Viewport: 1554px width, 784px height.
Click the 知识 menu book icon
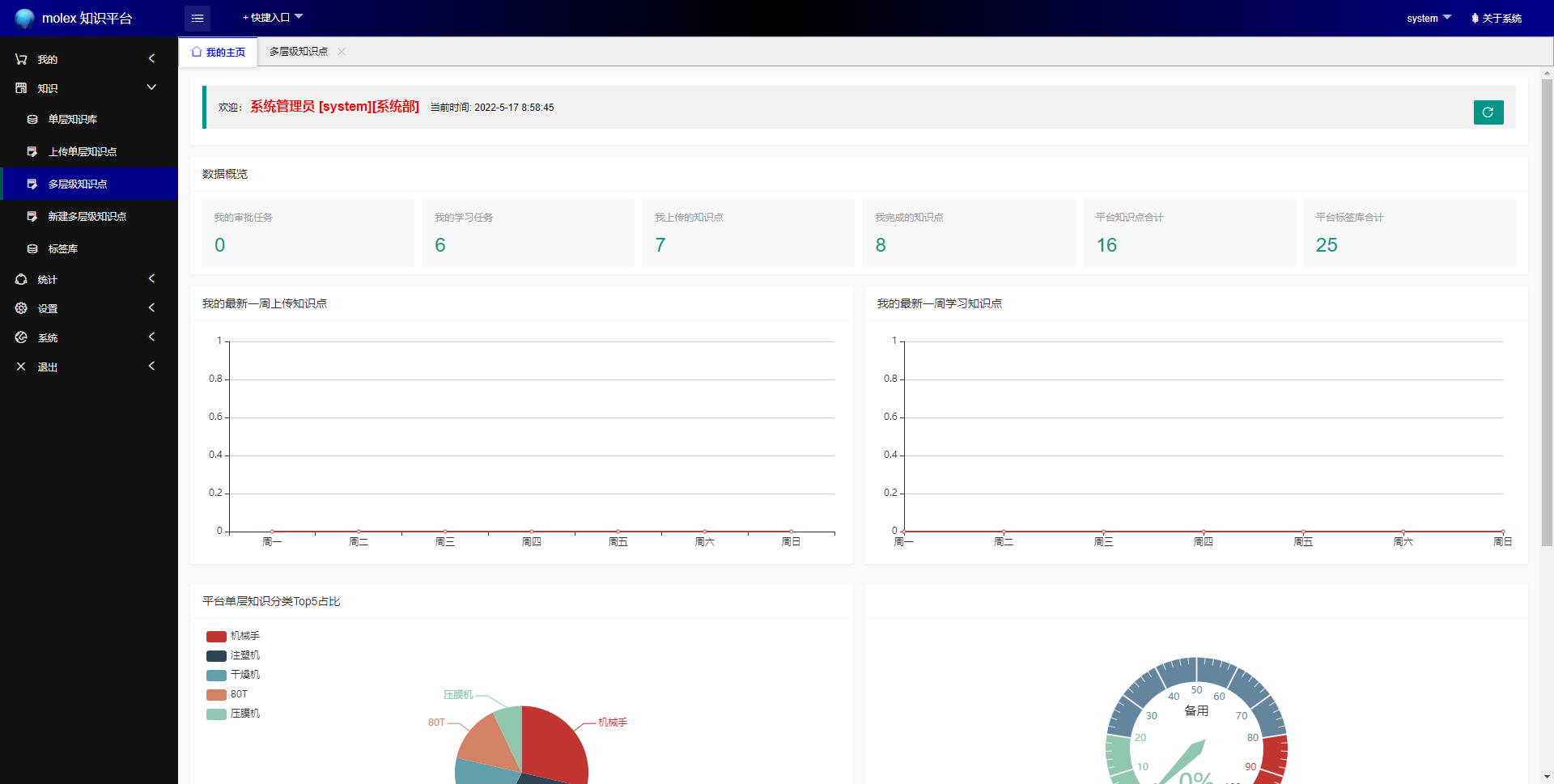click(x=21, y=88)
